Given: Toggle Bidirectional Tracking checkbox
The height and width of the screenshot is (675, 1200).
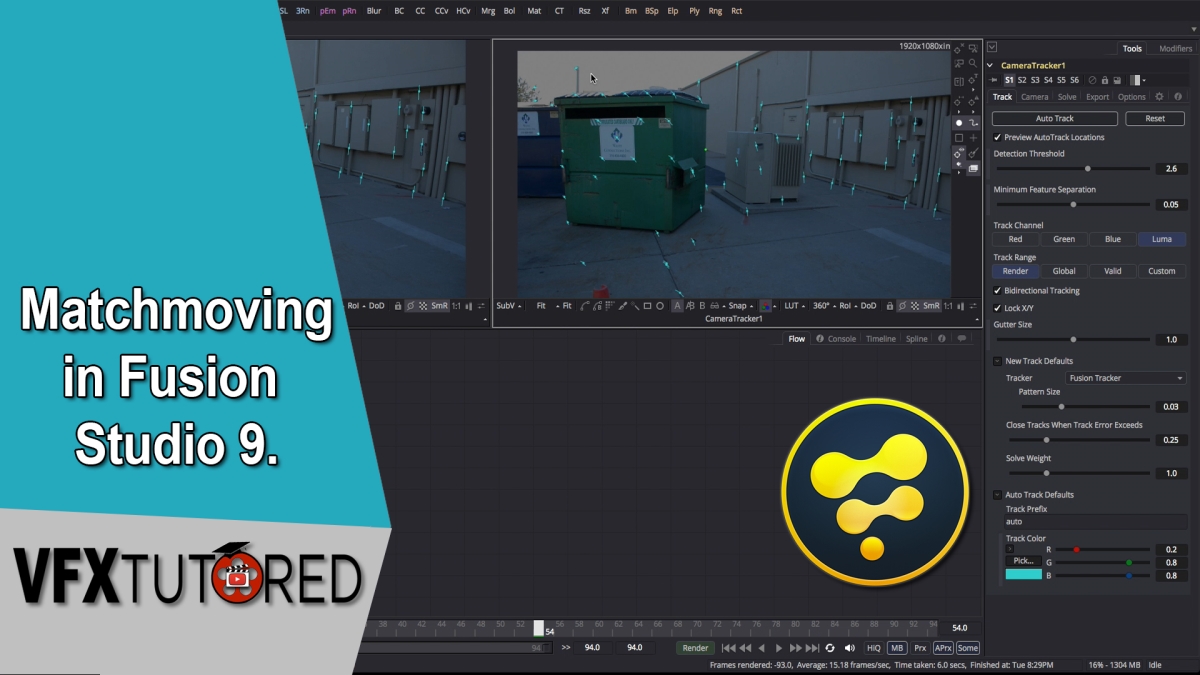Looking at the screenshot, I should click(x=997, y=291).
